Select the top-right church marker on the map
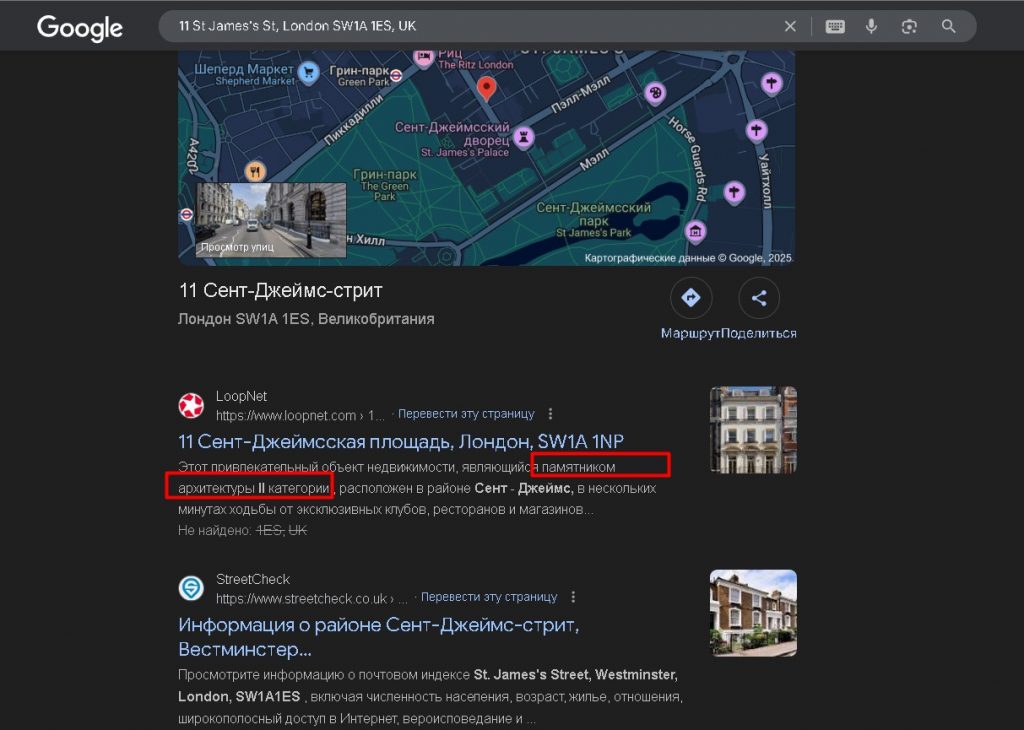 (x=772, y=84)
